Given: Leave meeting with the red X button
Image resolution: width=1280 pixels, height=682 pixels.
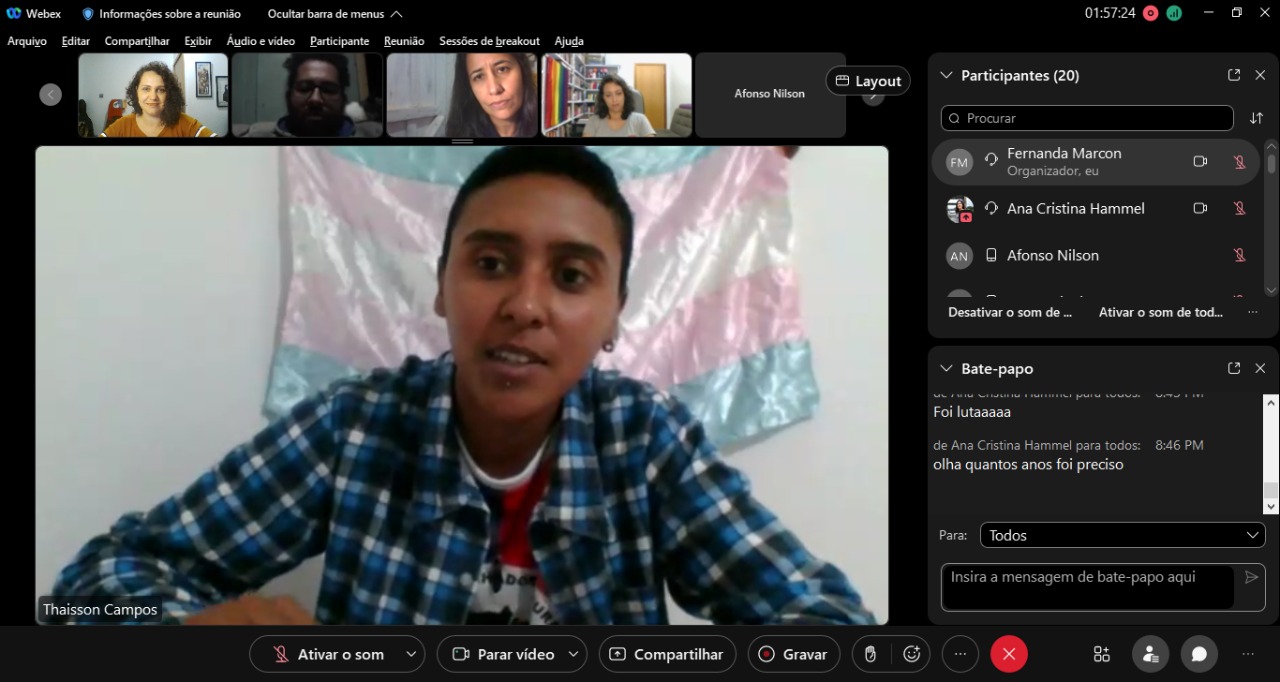Looking at the screenshot, I should [1009, 654].
